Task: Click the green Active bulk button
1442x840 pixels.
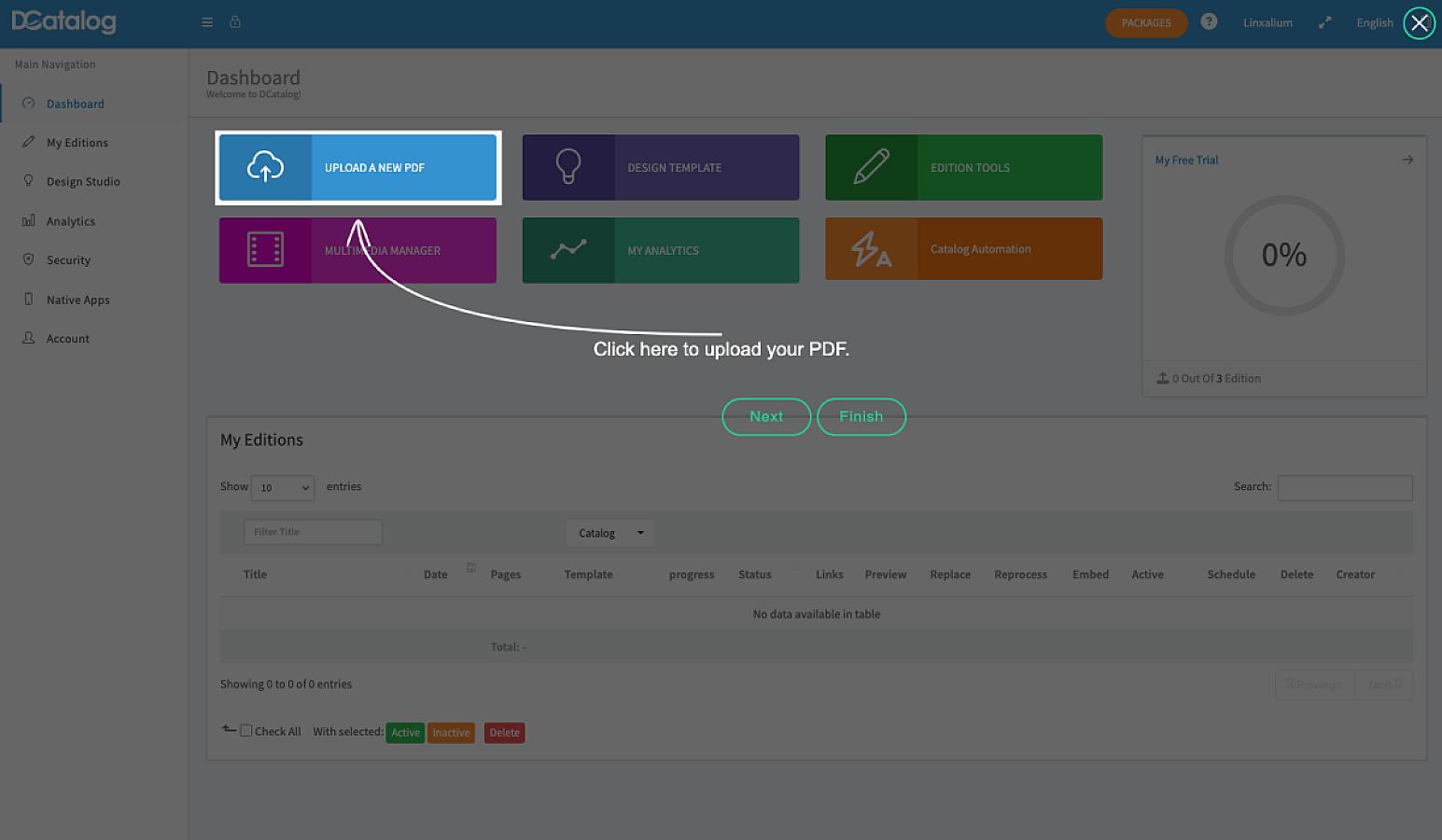Action: [x=405, y=733]
